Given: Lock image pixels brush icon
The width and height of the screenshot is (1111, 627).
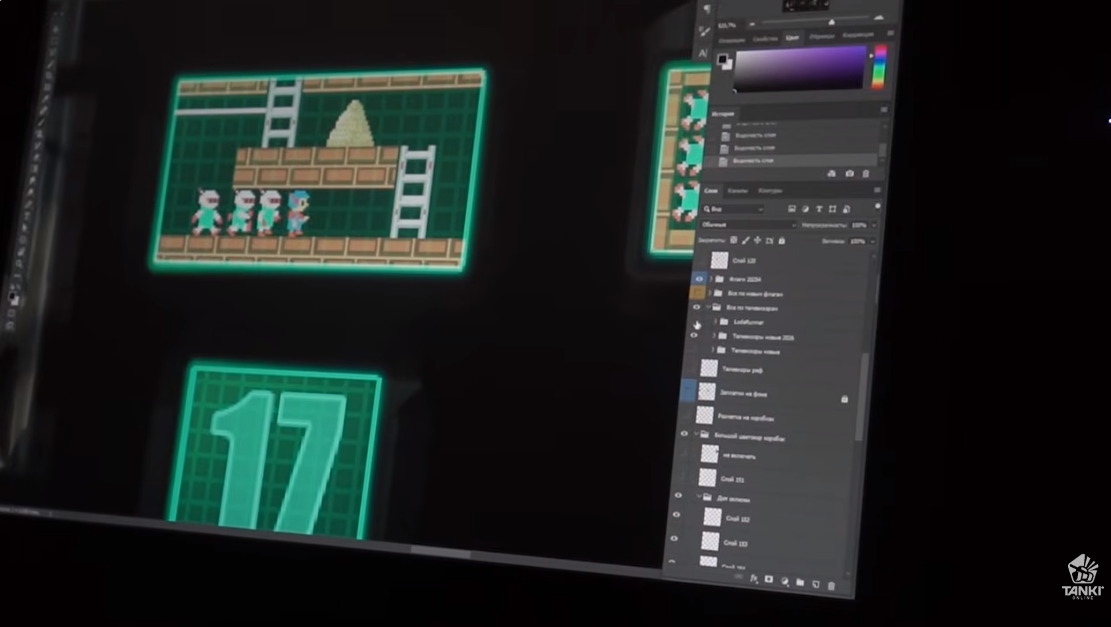Looking at the screenshot, I should click(745, 240).
